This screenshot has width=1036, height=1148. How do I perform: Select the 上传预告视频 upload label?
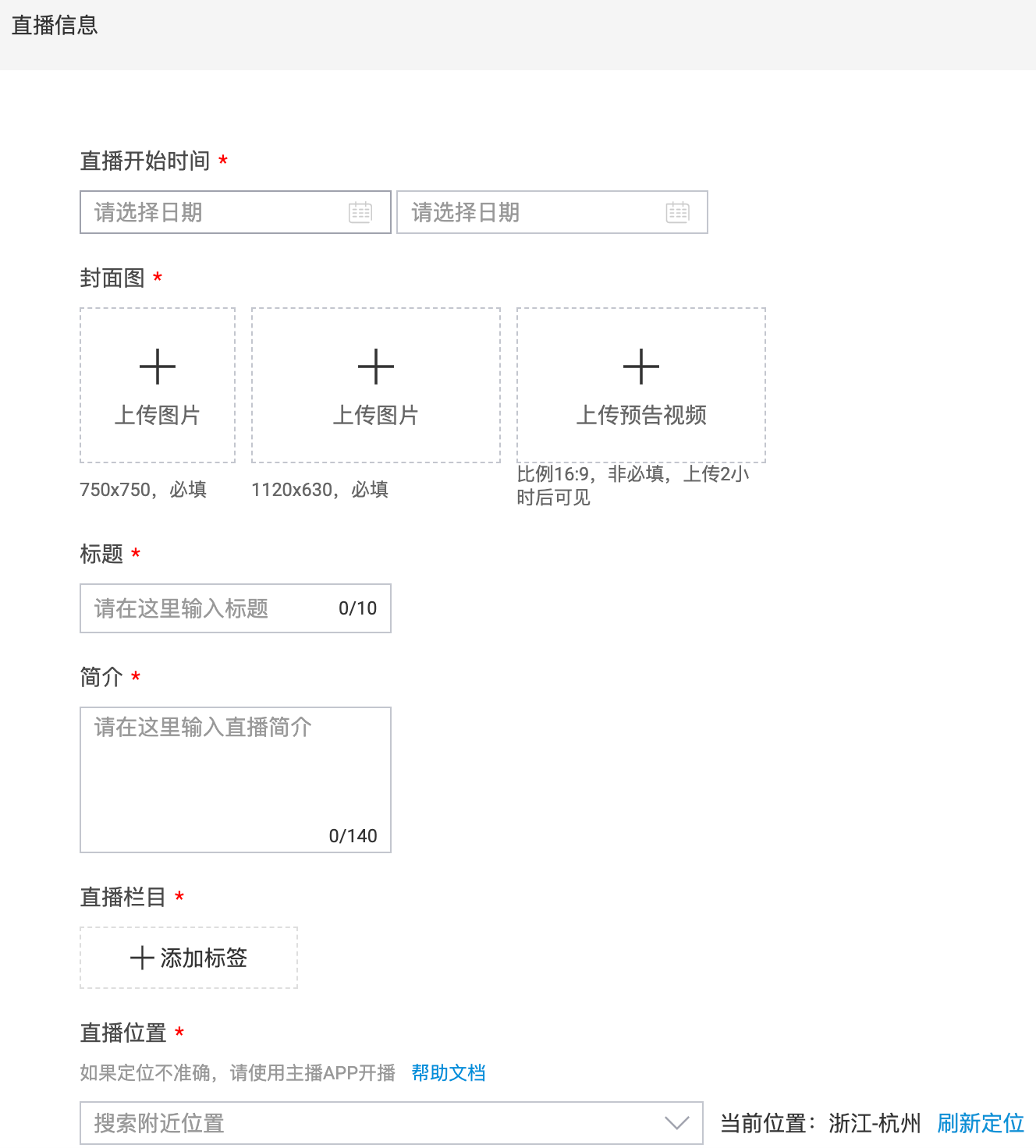(x=641, y=415)
